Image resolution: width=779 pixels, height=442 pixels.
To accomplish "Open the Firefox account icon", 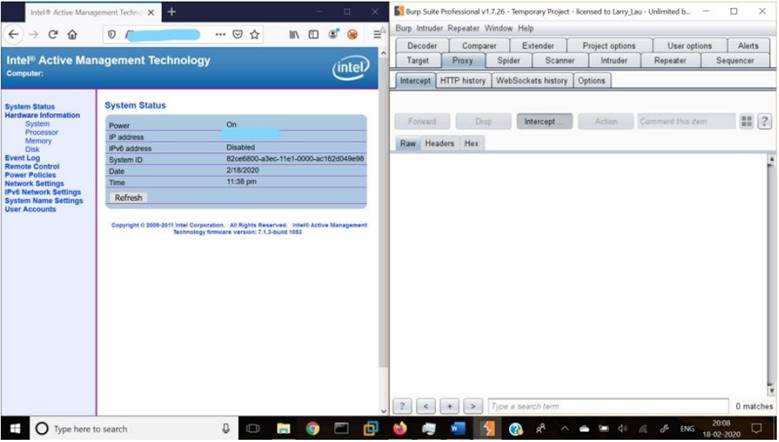I will [x=333, y=34].
